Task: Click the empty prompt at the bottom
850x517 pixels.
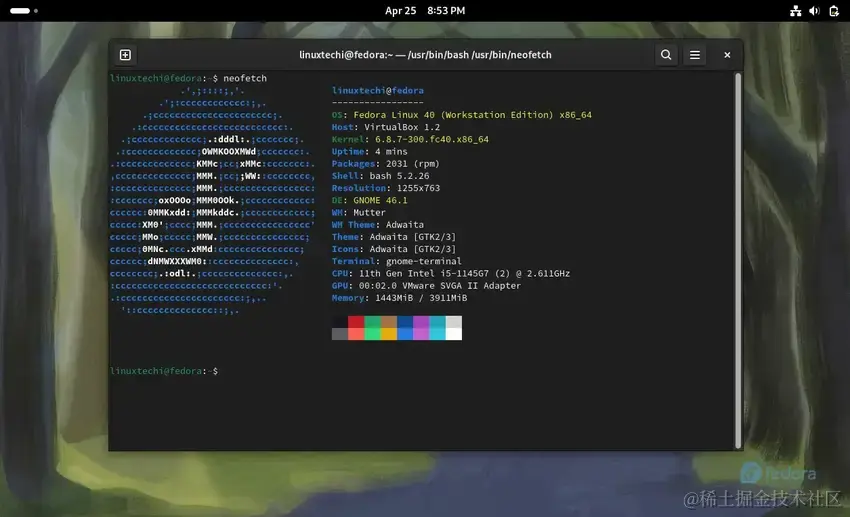Action: coord(164,371)
